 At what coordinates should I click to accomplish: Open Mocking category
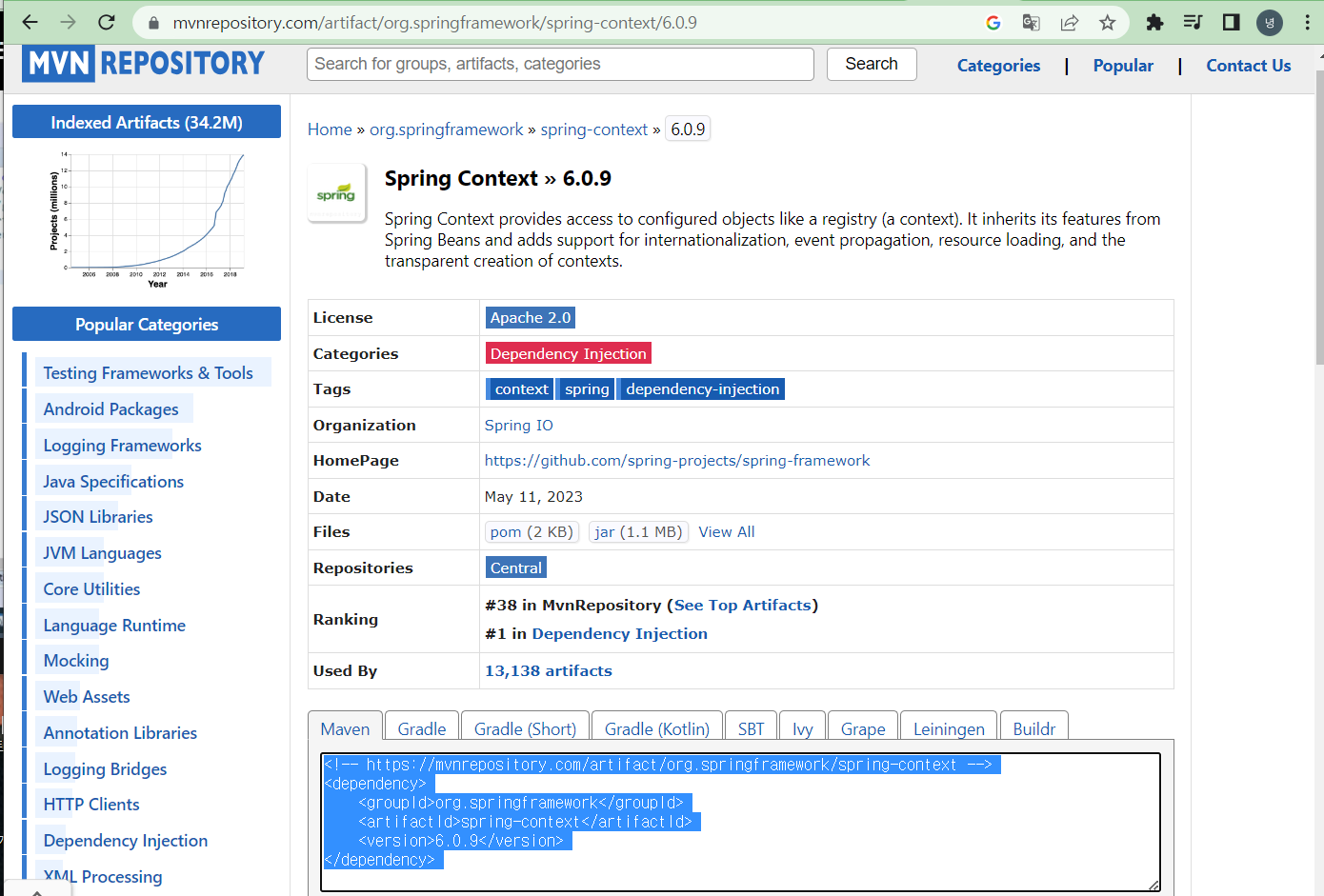pos(76,661)
